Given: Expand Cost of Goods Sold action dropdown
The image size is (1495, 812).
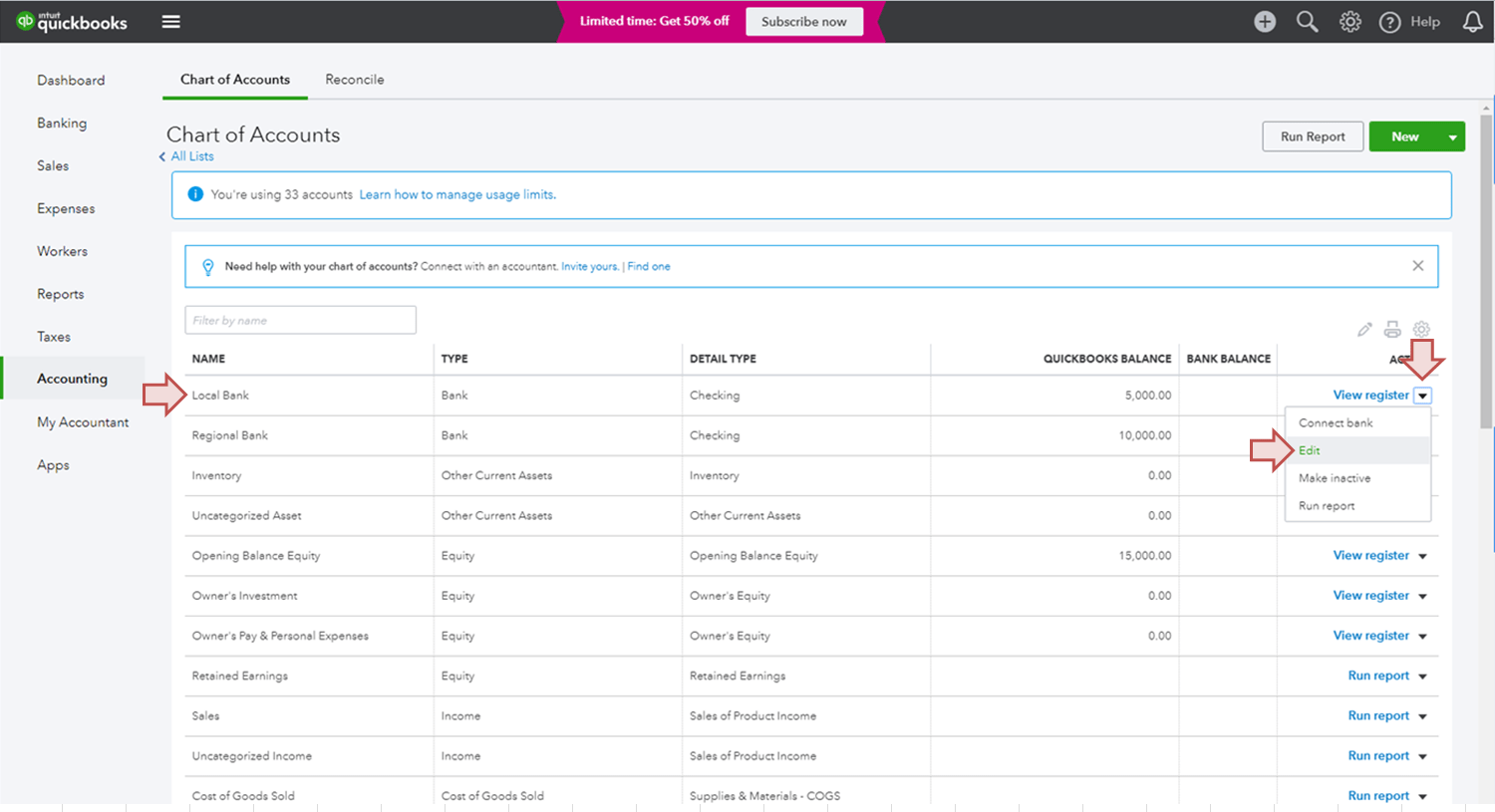Looking at the screenshot, I should (x=1422, y=796).
